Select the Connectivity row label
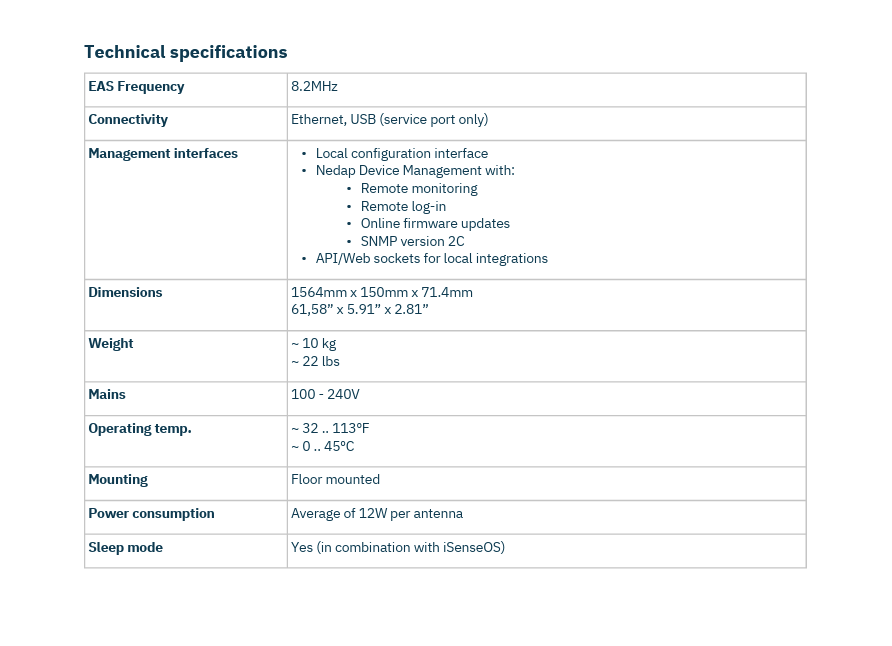892x646 pixels. point(128,119)
